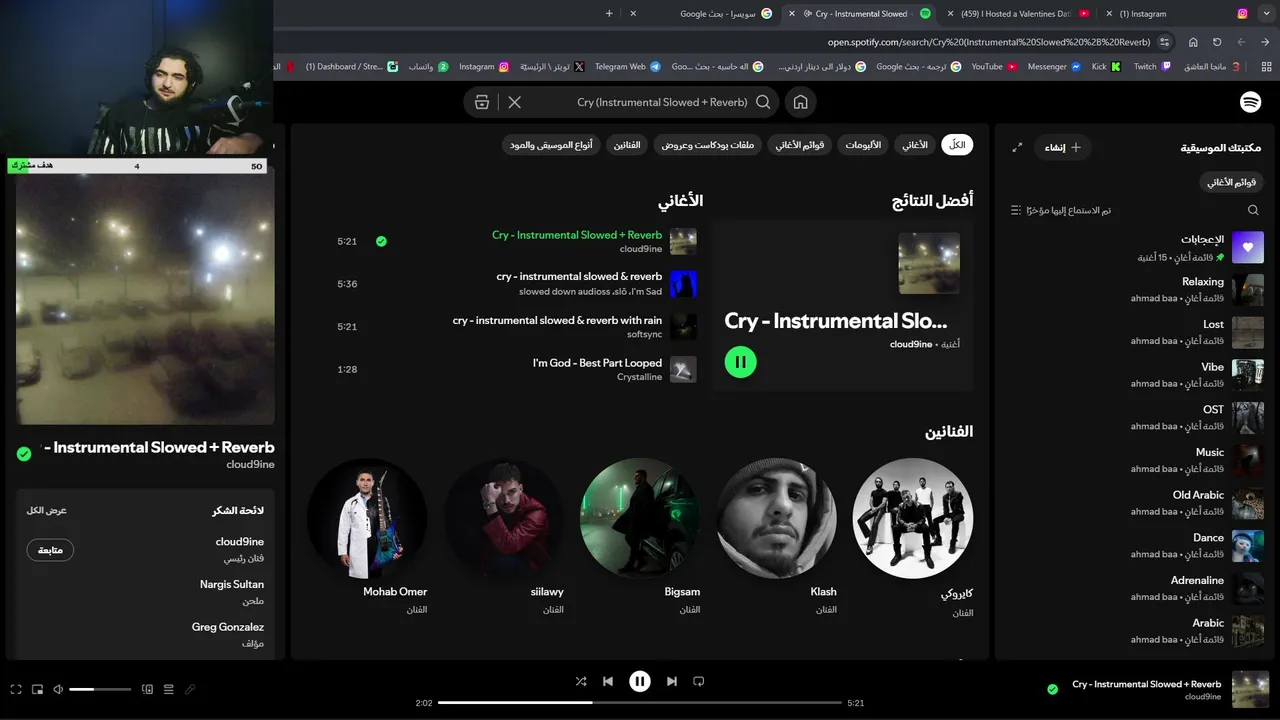Click the disabled lyrics microphone icon
The height and width of the screenshot is (720, 1280).
tap(189, 689)
